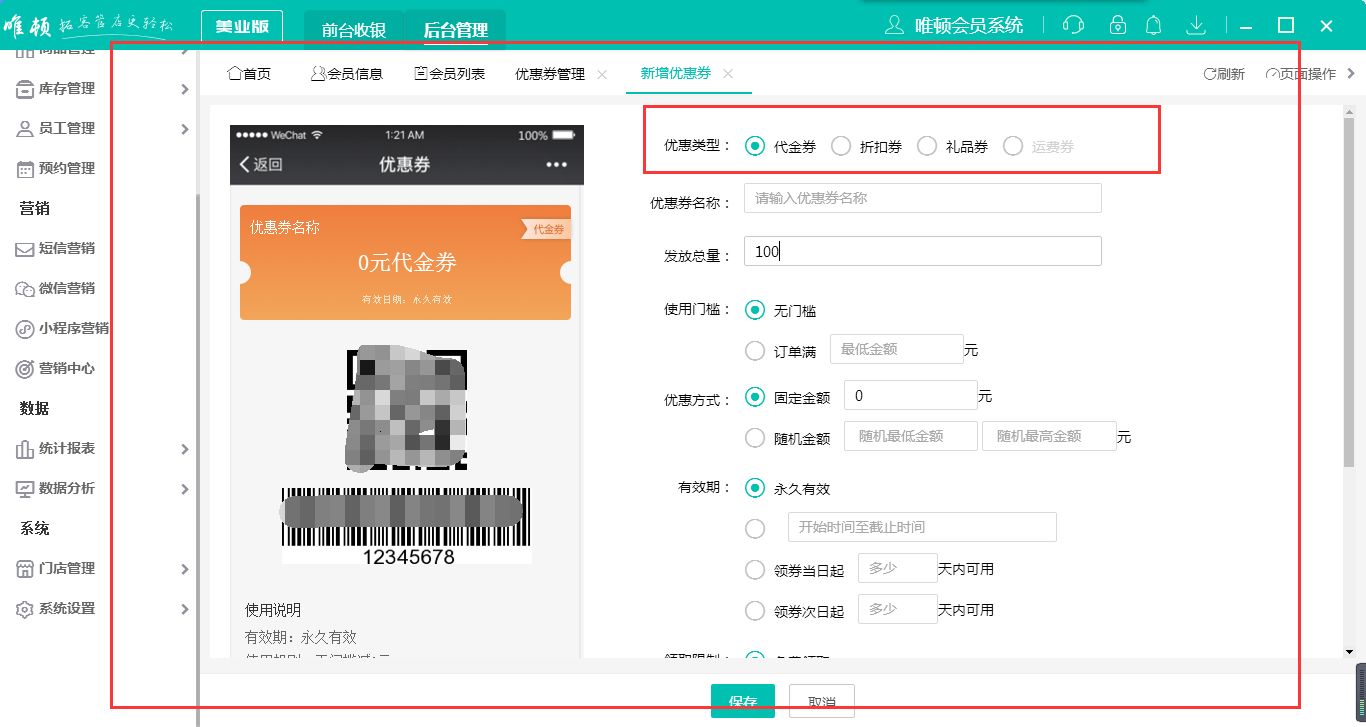Click the scroll-down arrow at scrollbar bottom
This screenshot has height=727, width=1366.
pos(1349,651)
